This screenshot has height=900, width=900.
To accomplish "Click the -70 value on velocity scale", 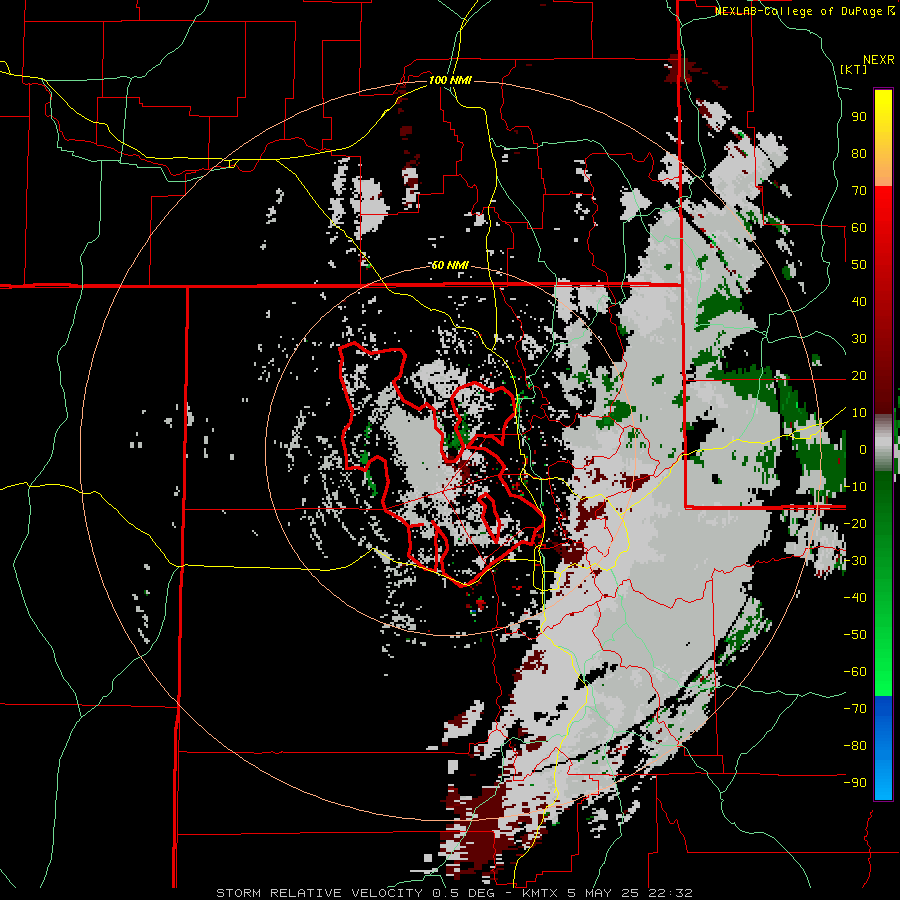I will (855, 709).
